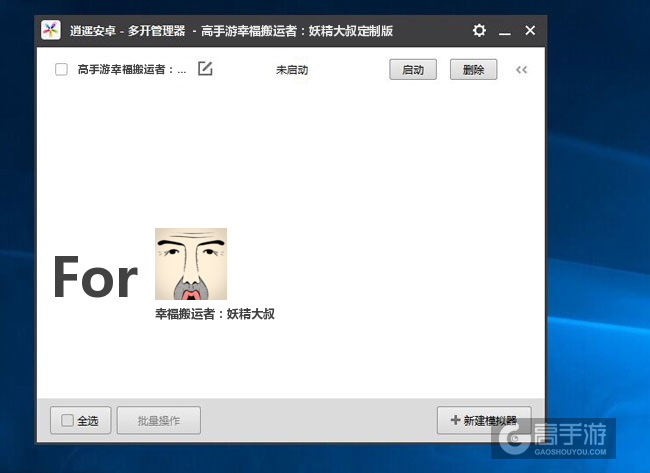Select the 未启动 status text
Screen dimensions: 650x473
pos(292,70)
